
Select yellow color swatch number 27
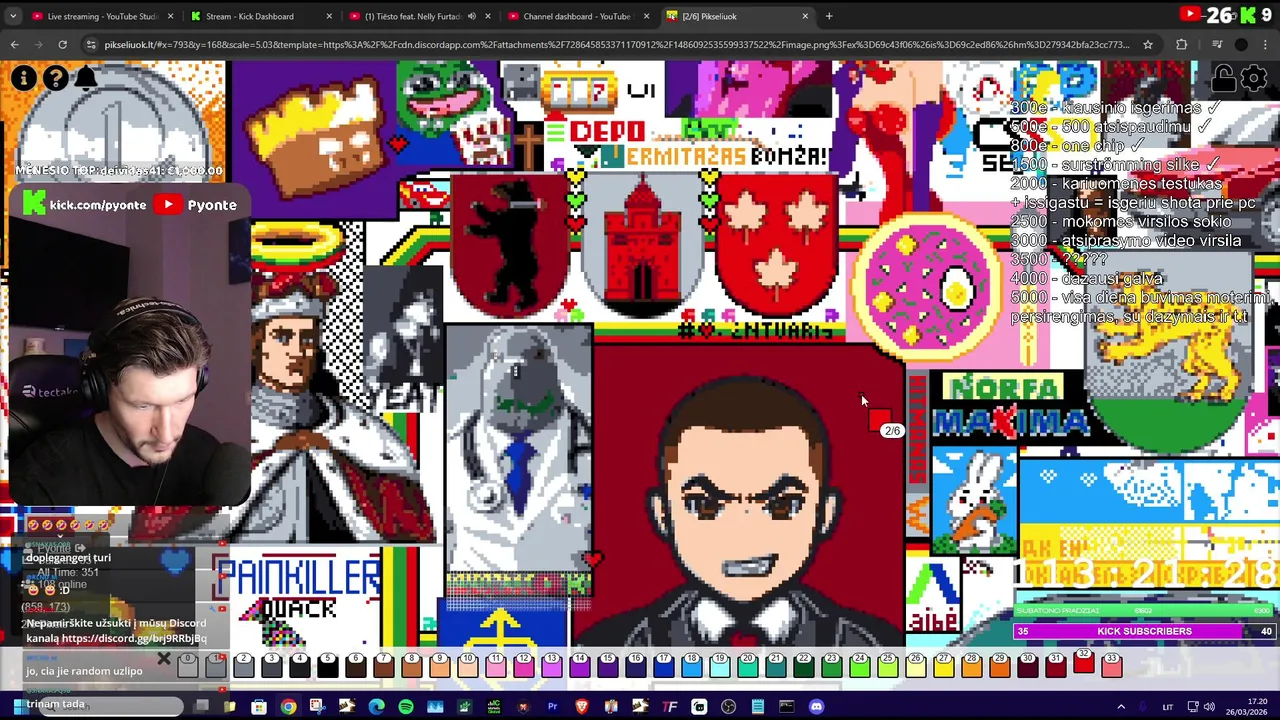tap(943, 665)
